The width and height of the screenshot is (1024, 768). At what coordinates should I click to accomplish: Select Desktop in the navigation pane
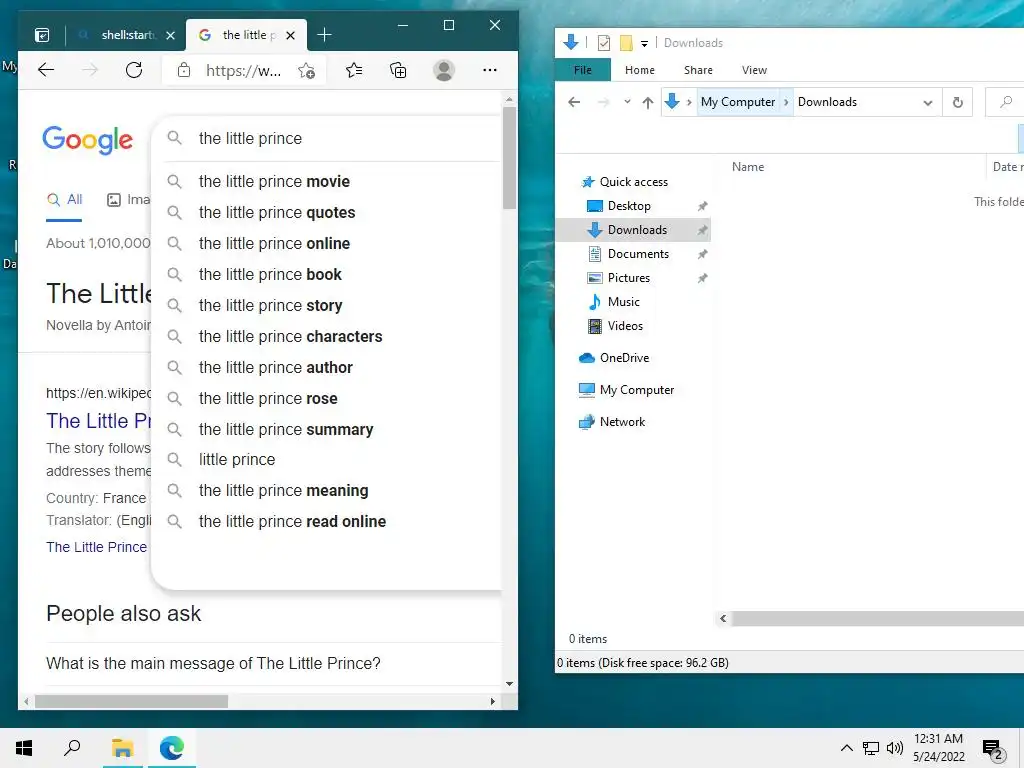629,206
